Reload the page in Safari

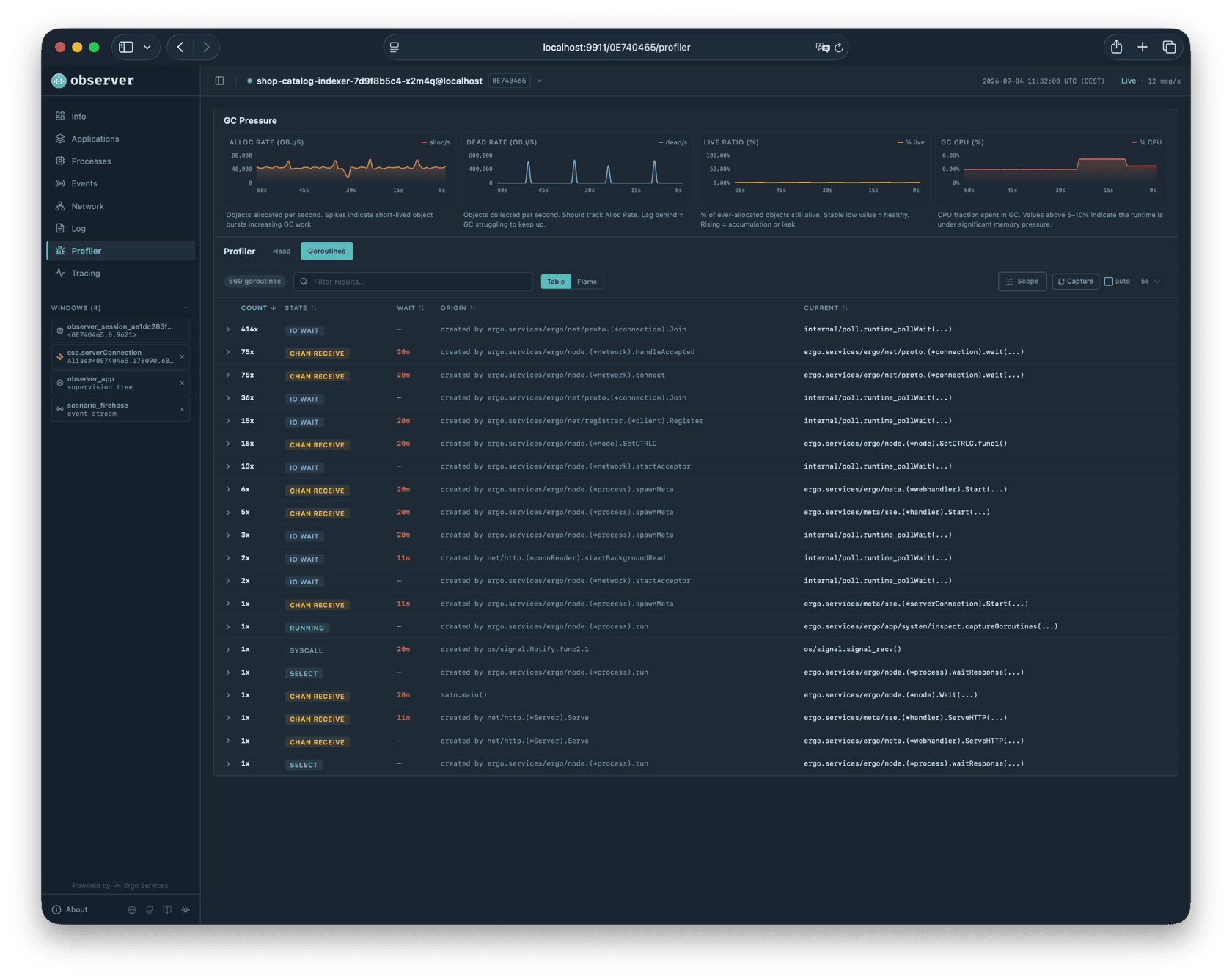click(839, 47)
